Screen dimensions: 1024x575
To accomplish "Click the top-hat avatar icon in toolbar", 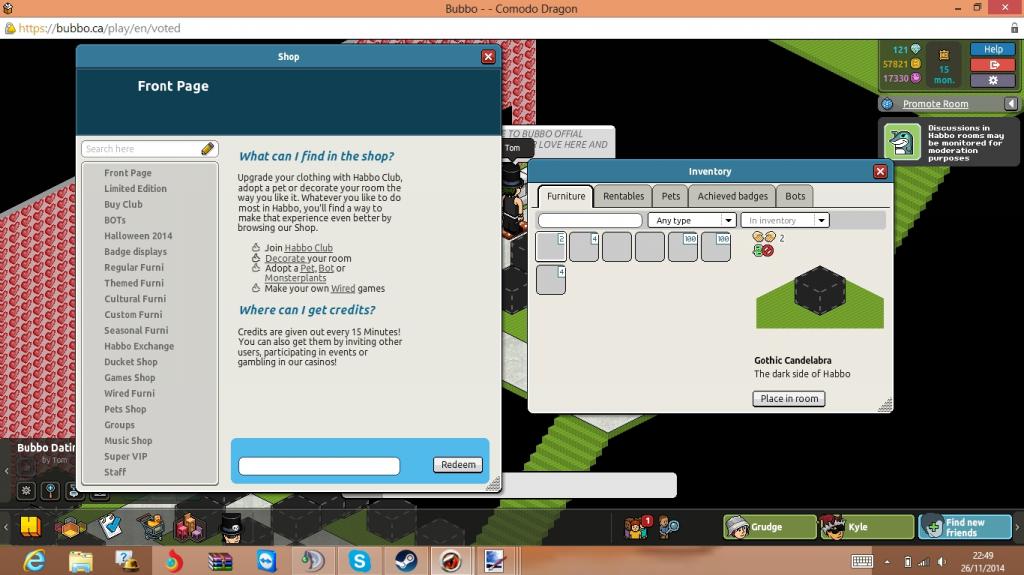I will click(x=231, y=528).
